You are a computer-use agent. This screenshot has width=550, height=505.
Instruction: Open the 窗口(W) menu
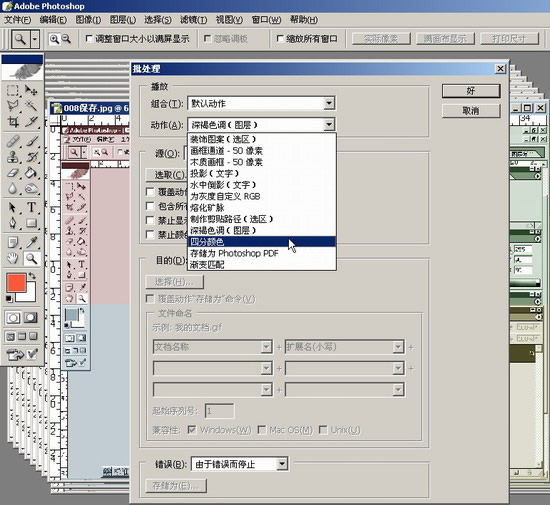[x=266, y=20]
